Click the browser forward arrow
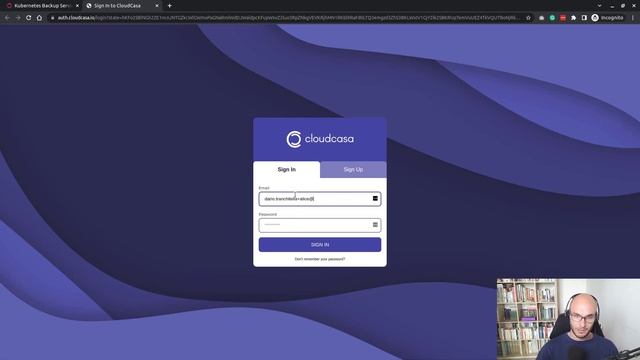Screen dimensions: 640x360 18,18
